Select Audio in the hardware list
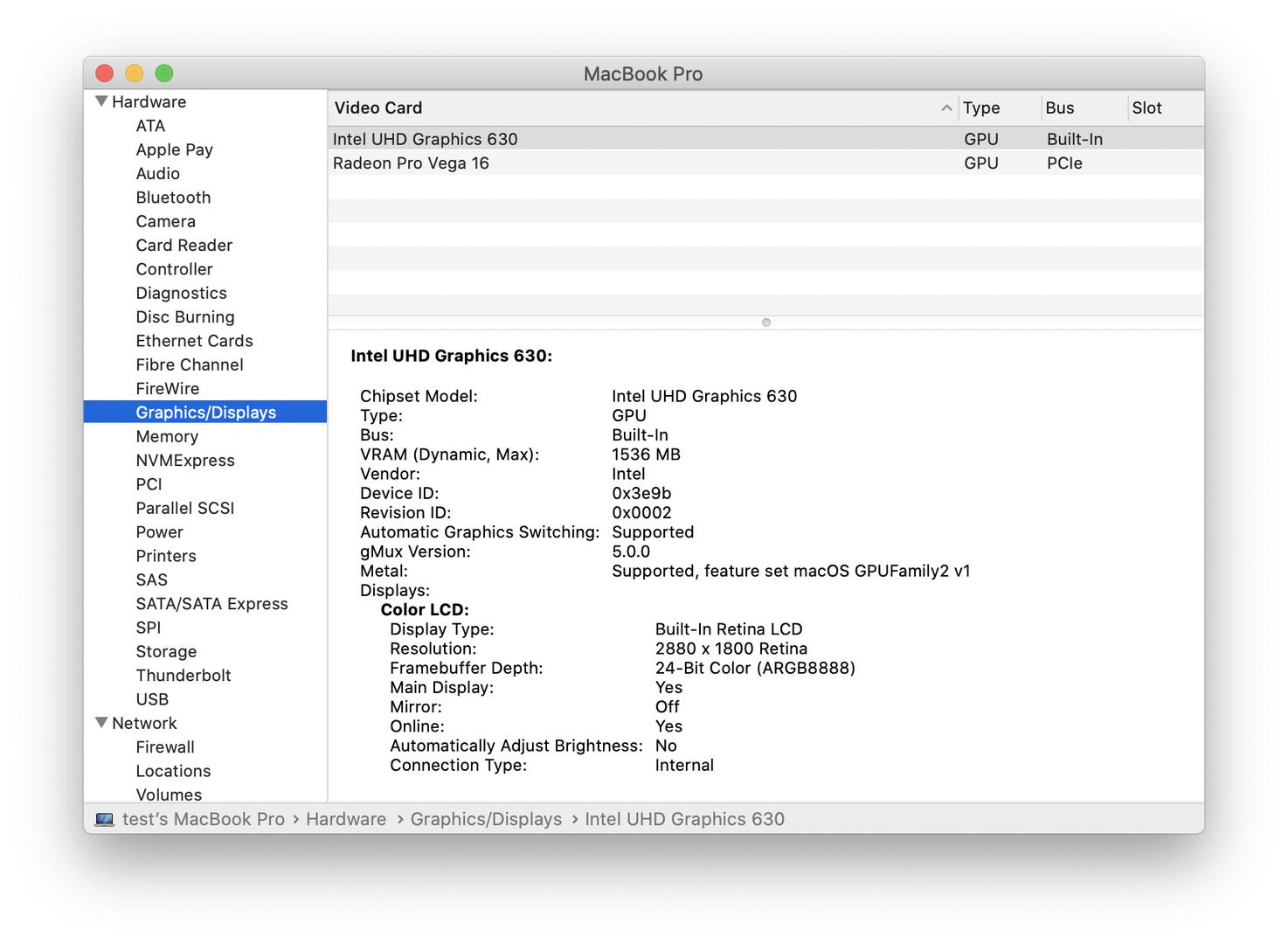The height and width of the screenshot is (944, 1288). click(x=157, y=173)
